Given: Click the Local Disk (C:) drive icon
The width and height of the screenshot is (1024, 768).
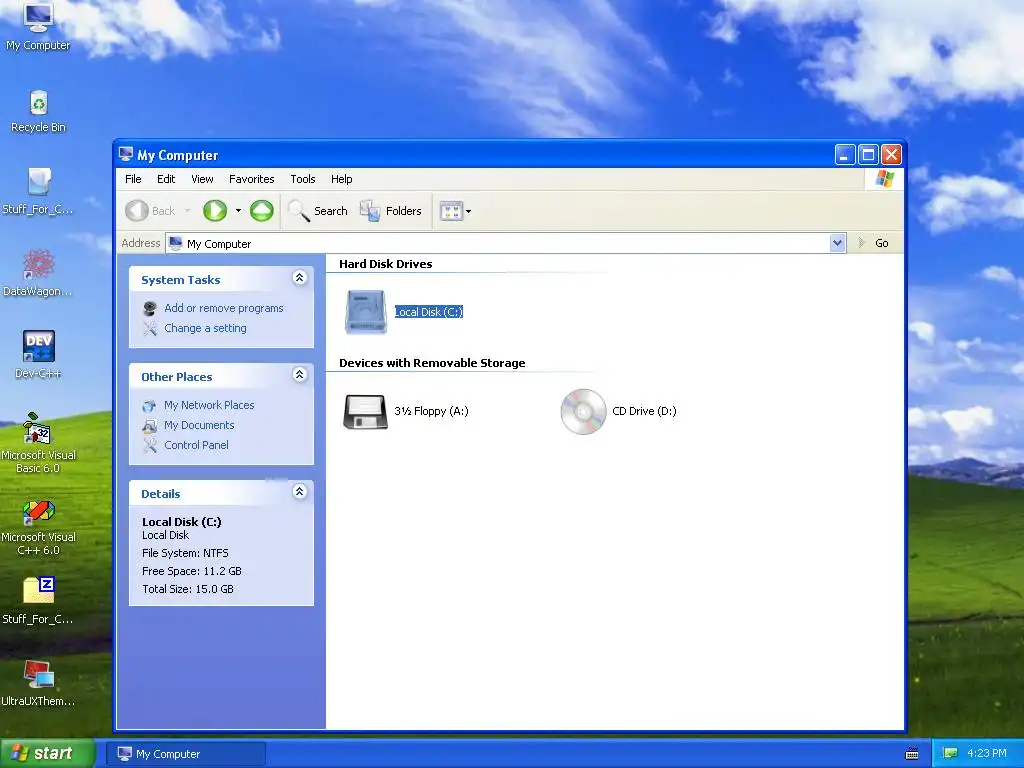Looking at the screenshot, I should [x=366, y=312].
